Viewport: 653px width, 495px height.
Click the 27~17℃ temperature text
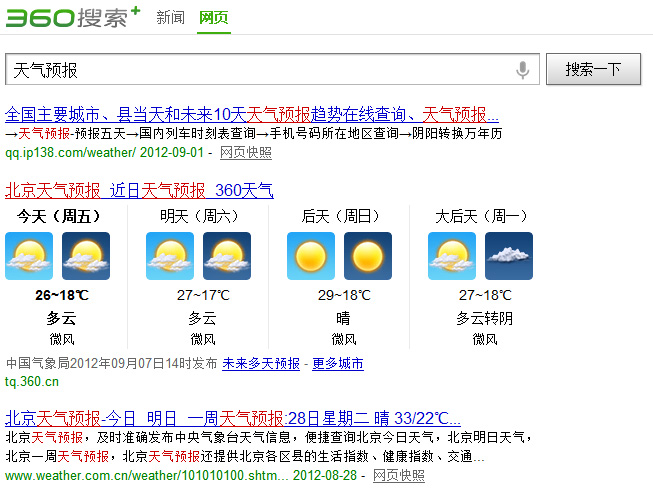pos(203,295)
